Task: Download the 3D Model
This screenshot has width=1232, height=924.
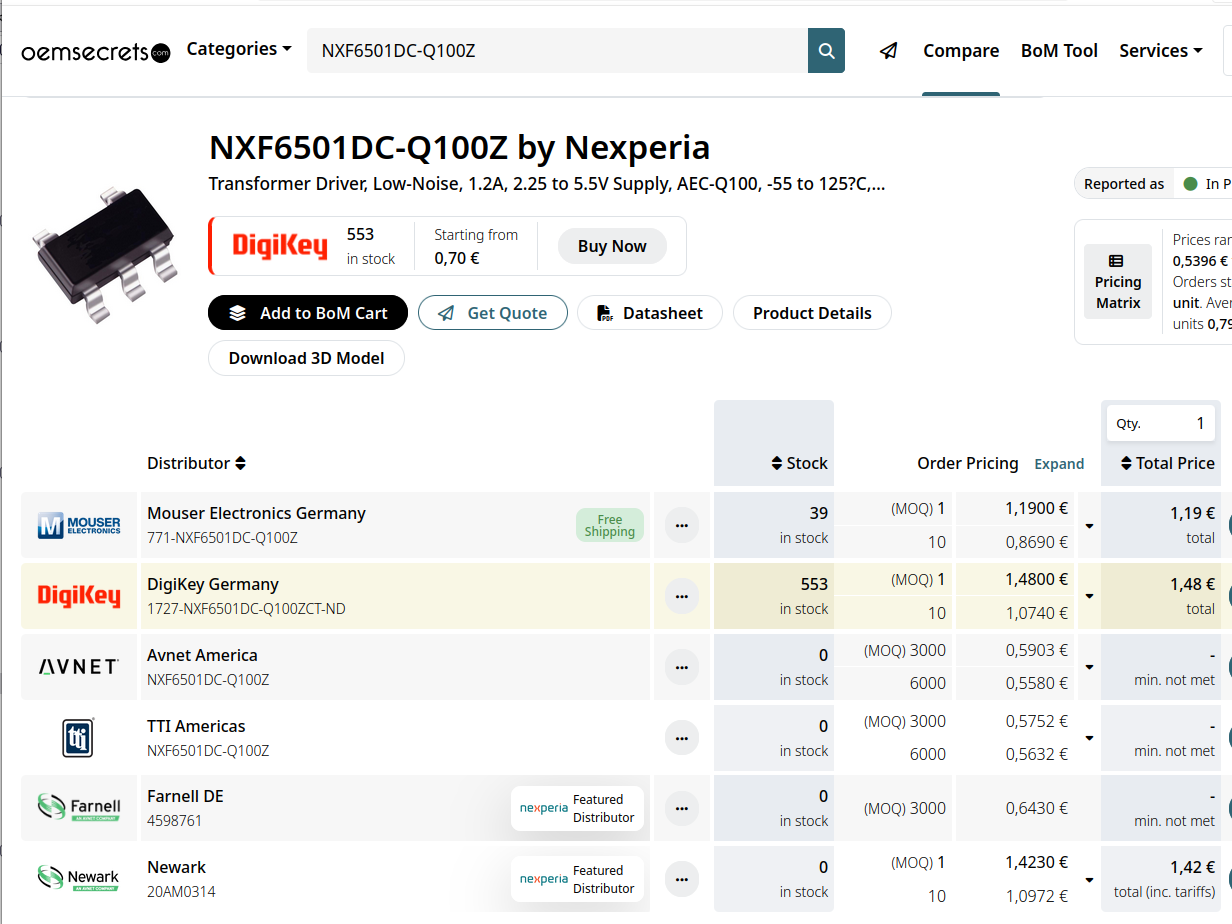Action: [306, 358]
